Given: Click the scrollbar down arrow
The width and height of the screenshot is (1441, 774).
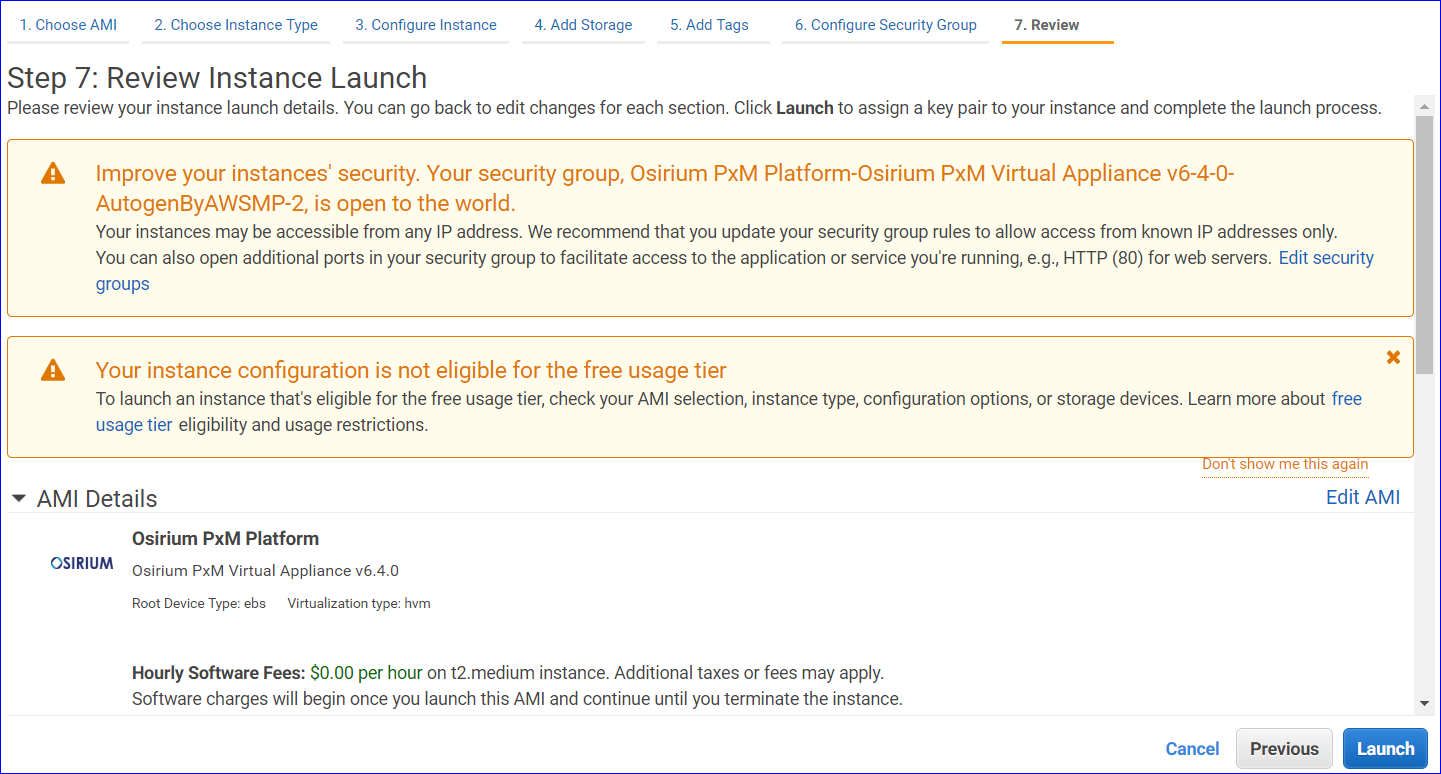Looking at the screenshot, I should (x=1425, y=704).
